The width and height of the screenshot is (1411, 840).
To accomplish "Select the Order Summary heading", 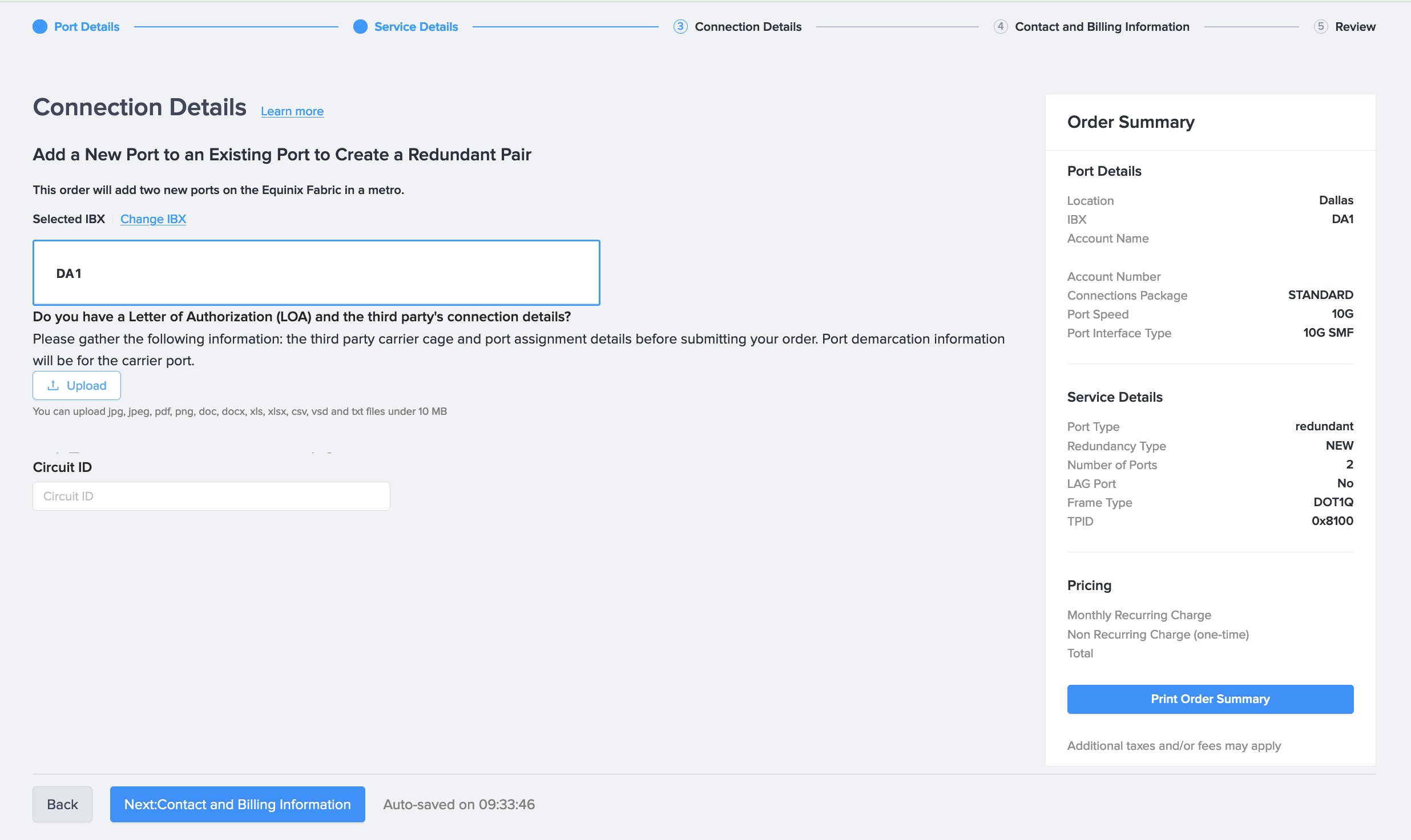I will pos(1131,122).
